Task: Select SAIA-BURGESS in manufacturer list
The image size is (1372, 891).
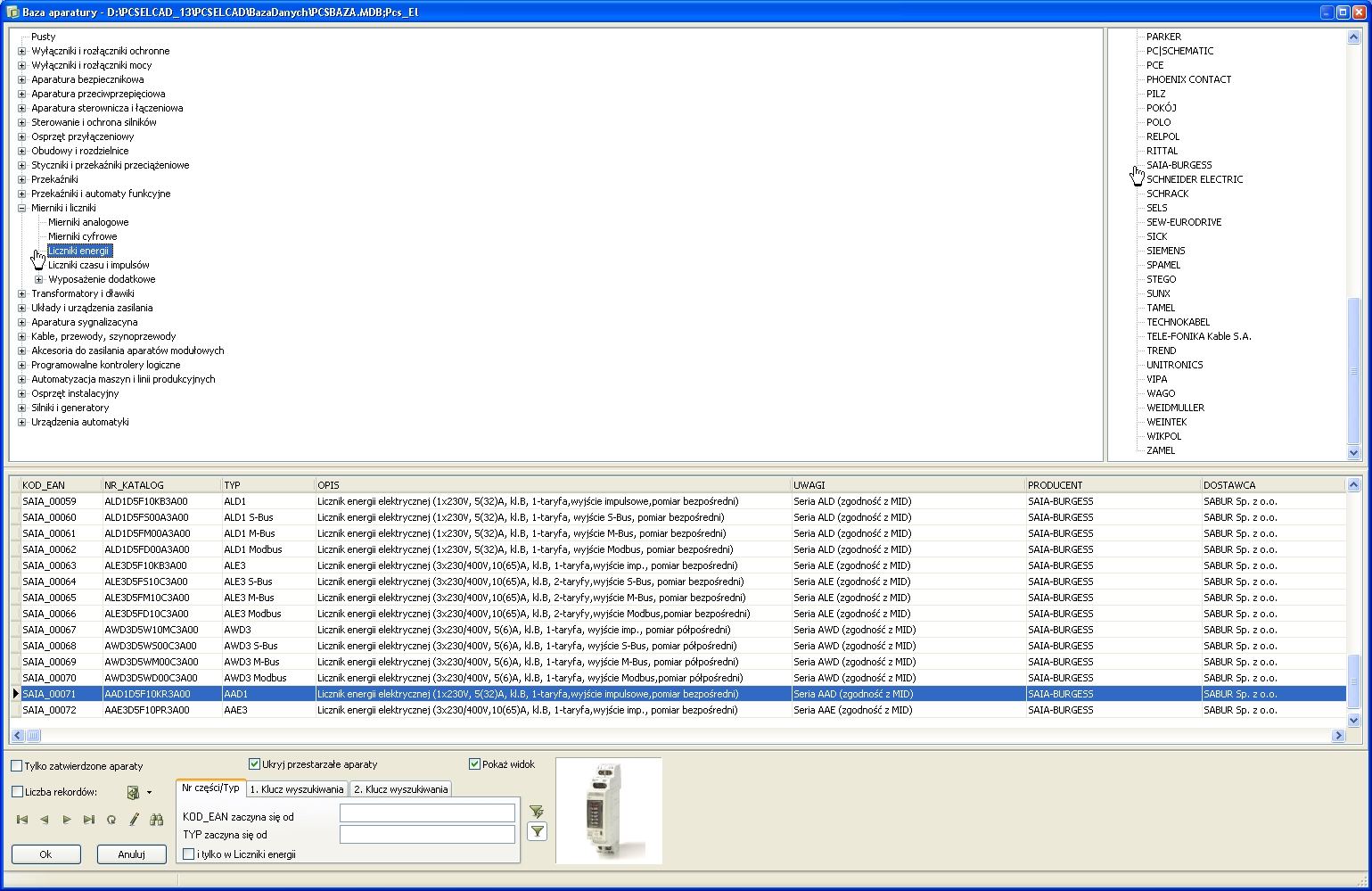Action: tap(1179, 165)
